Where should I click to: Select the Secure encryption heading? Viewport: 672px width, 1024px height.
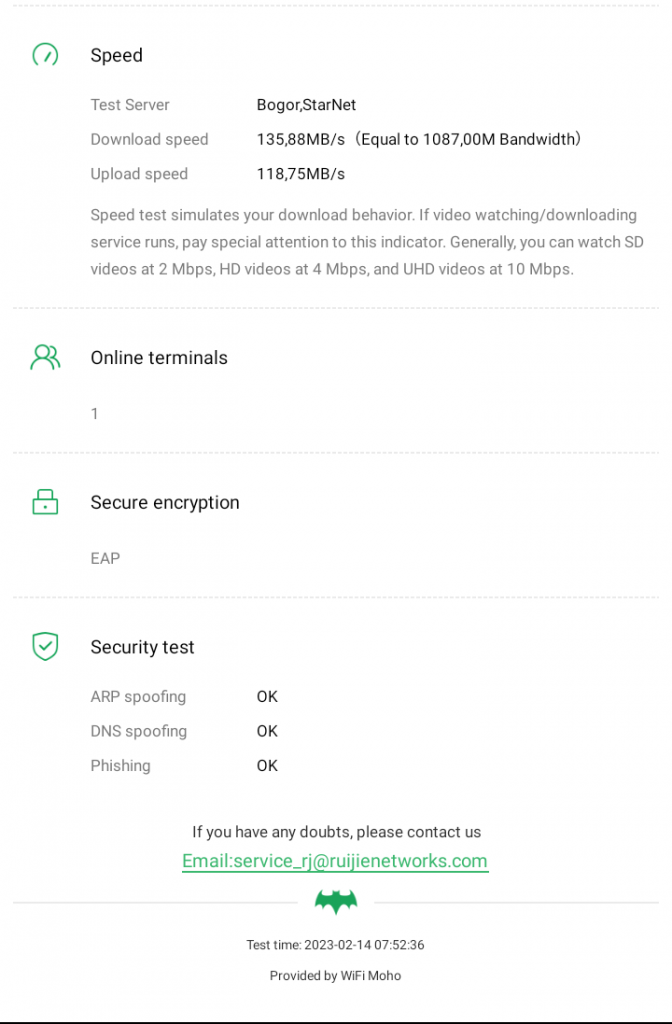pyautogui.click(x=165, y=503)
